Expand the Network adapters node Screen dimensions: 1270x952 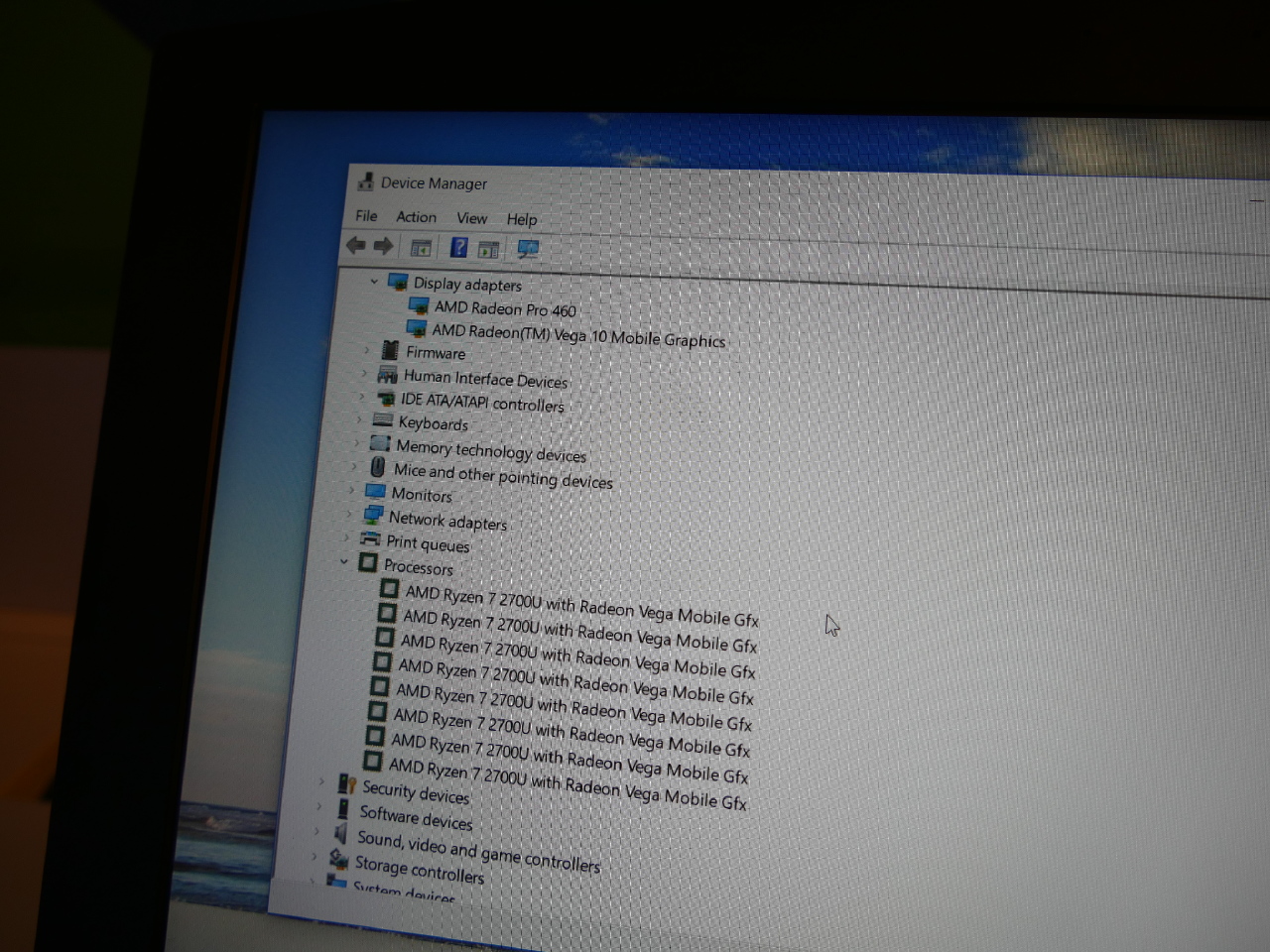(348, 513)
